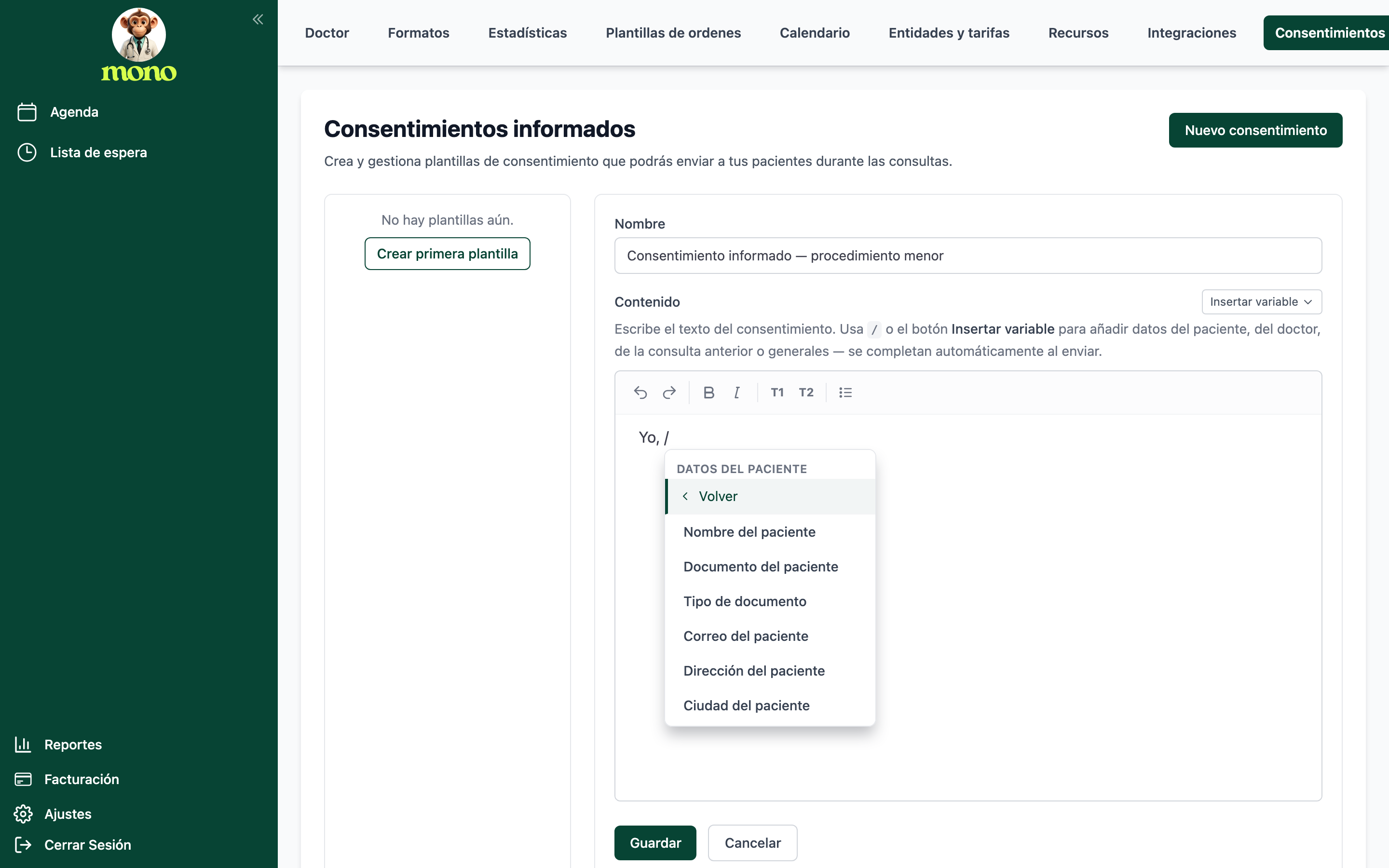Screen dimensions: 1389x868
Task: Redo edit in editor toolbar
Action: tap(669, 393)
